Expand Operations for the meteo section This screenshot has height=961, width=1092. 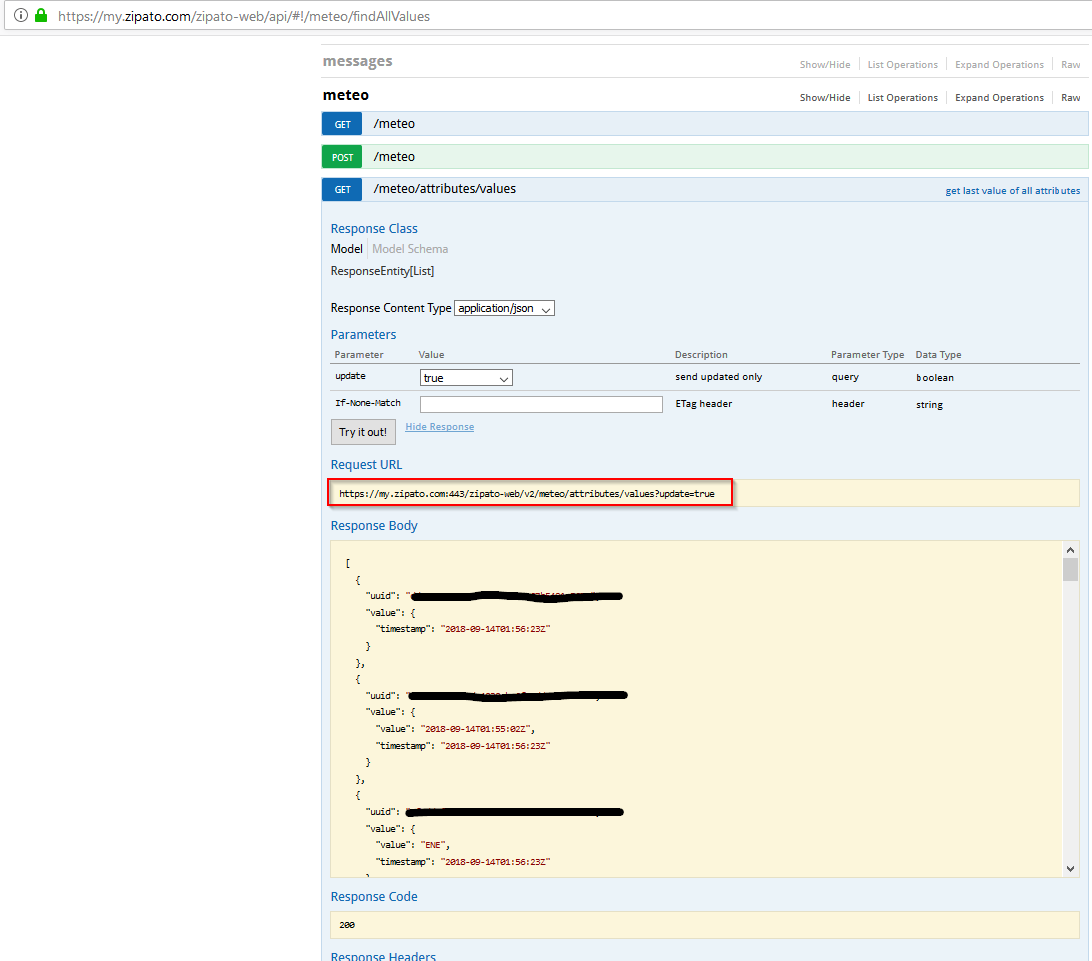tap(998, 98)
